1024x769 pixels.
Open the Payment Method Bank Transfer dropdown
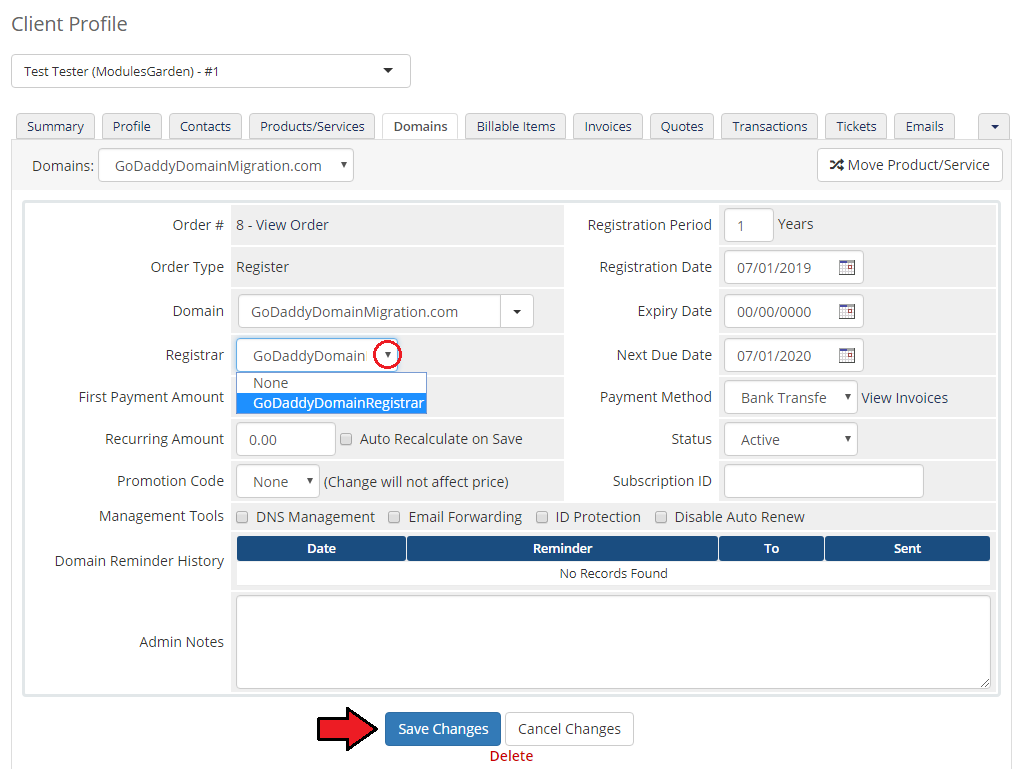tap(790, 398)
